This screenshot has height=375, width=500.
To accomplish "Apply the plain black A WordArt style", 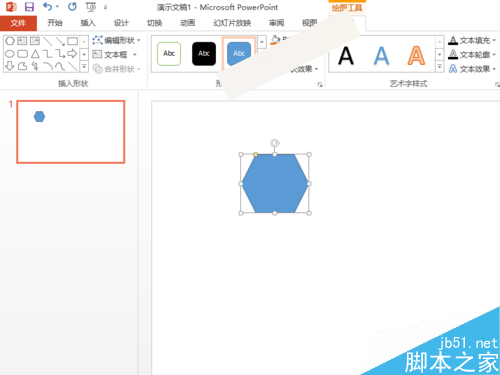I will (x=346, y=56).
